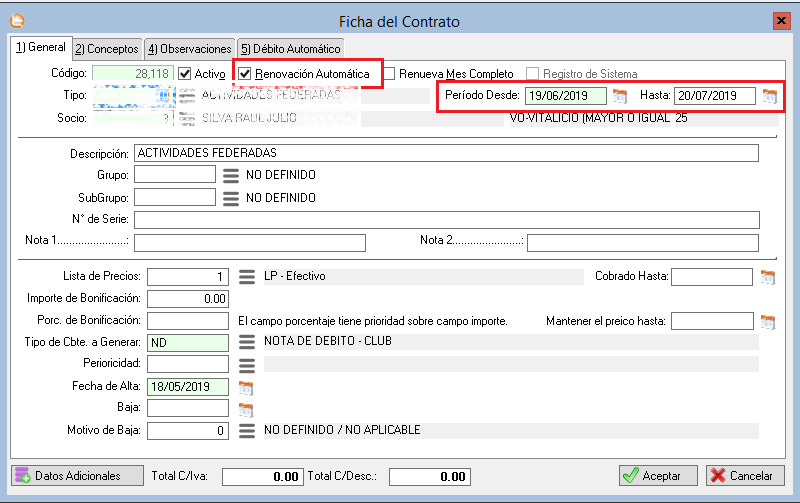Open the Débito Automático tab
800x503 pixels.
[291, 48]
